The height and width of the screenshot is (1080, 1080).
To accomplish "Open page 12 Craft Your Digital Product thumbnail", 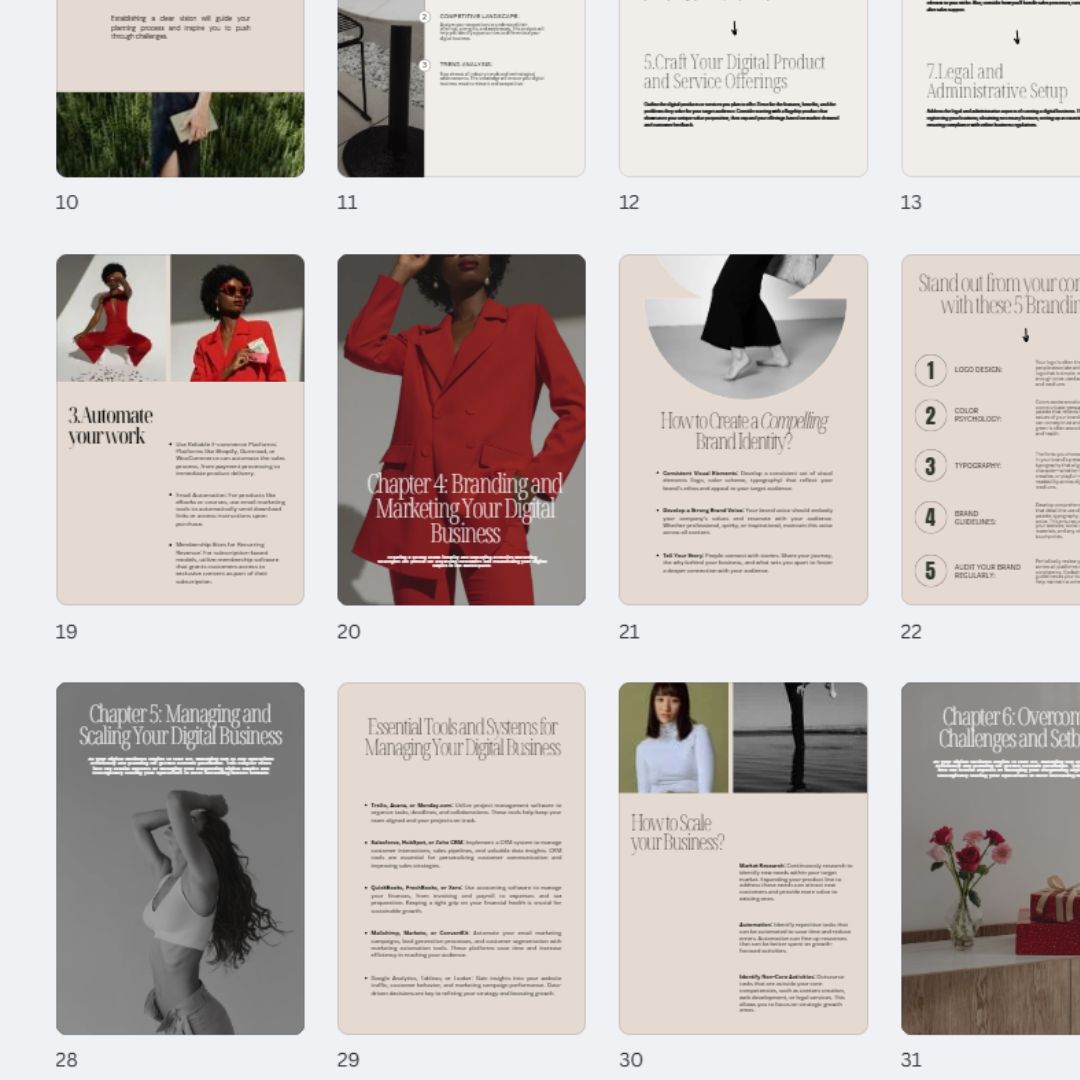I will point(743,88).
